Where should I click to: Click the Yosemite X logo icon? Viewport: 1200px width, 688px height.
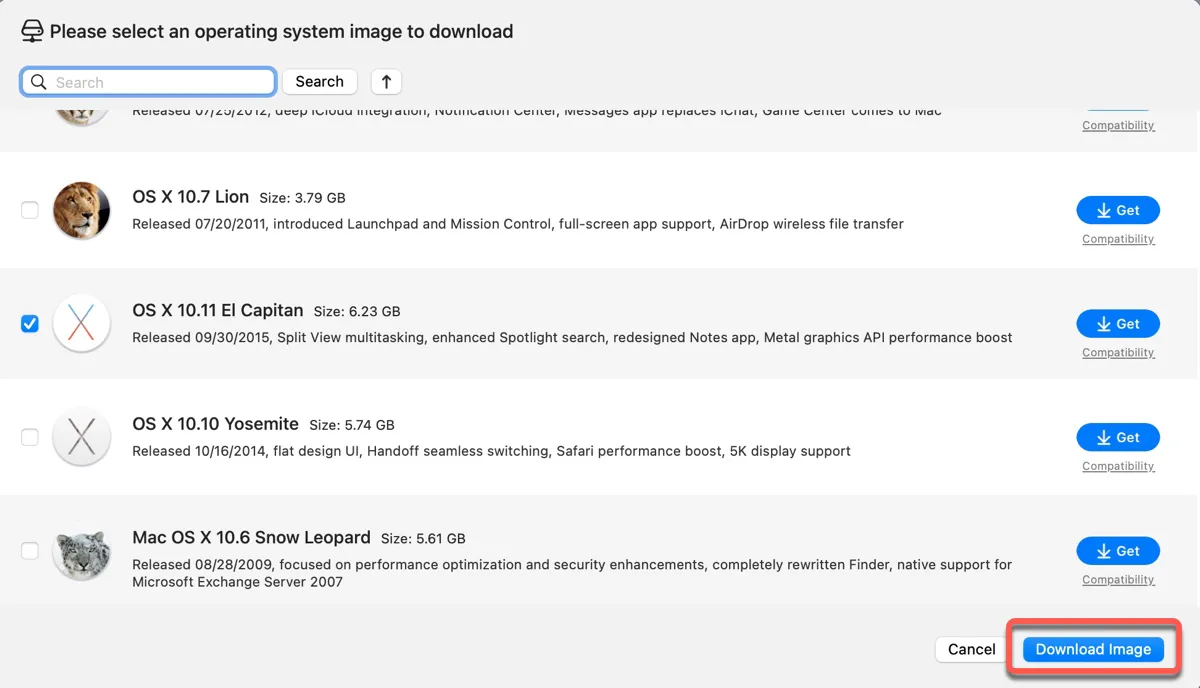[81, 437]
